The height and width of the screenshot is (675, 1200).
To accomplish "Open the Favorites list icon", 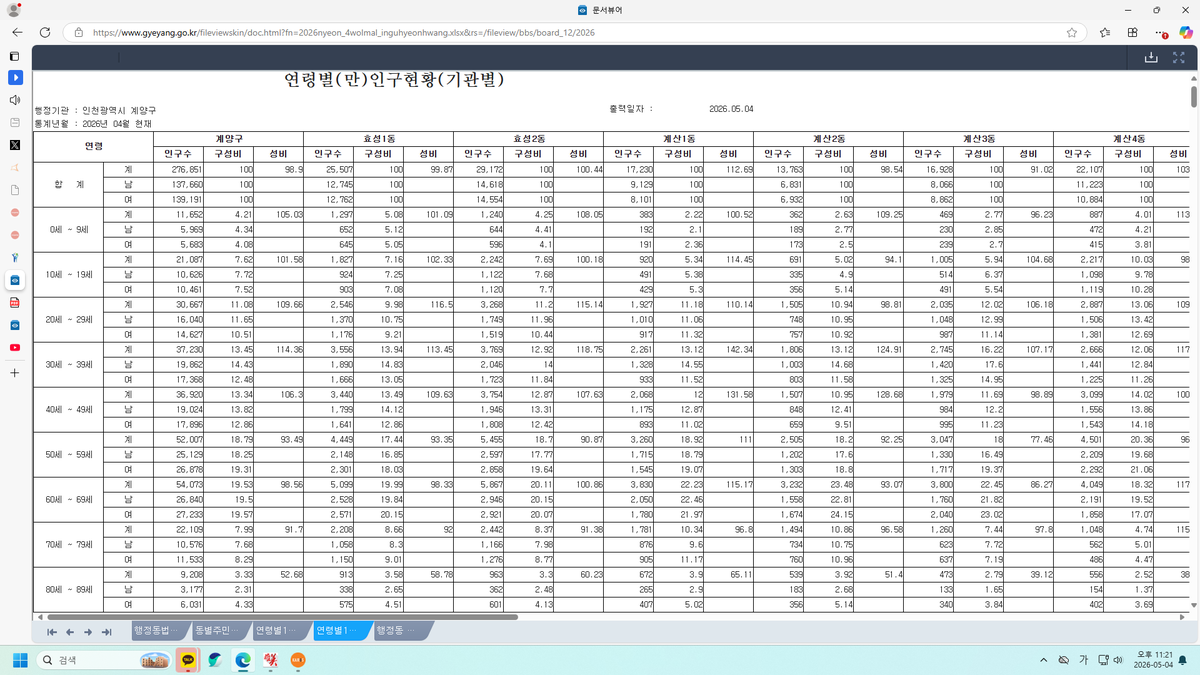I will pos(1104,32).
